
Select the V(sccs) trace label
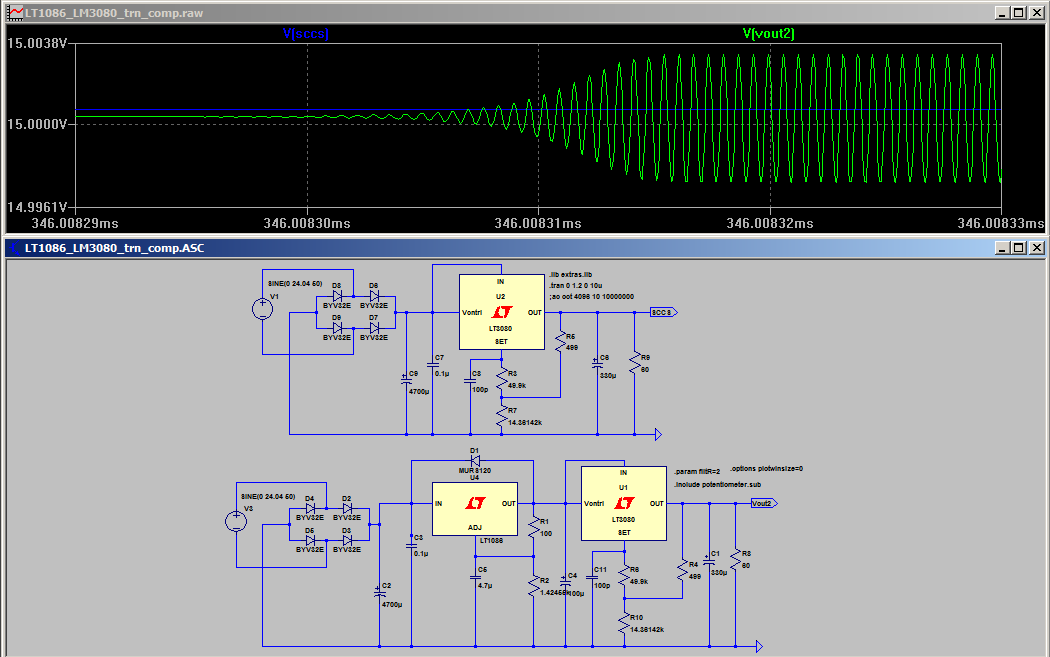[x=305, y=33]
